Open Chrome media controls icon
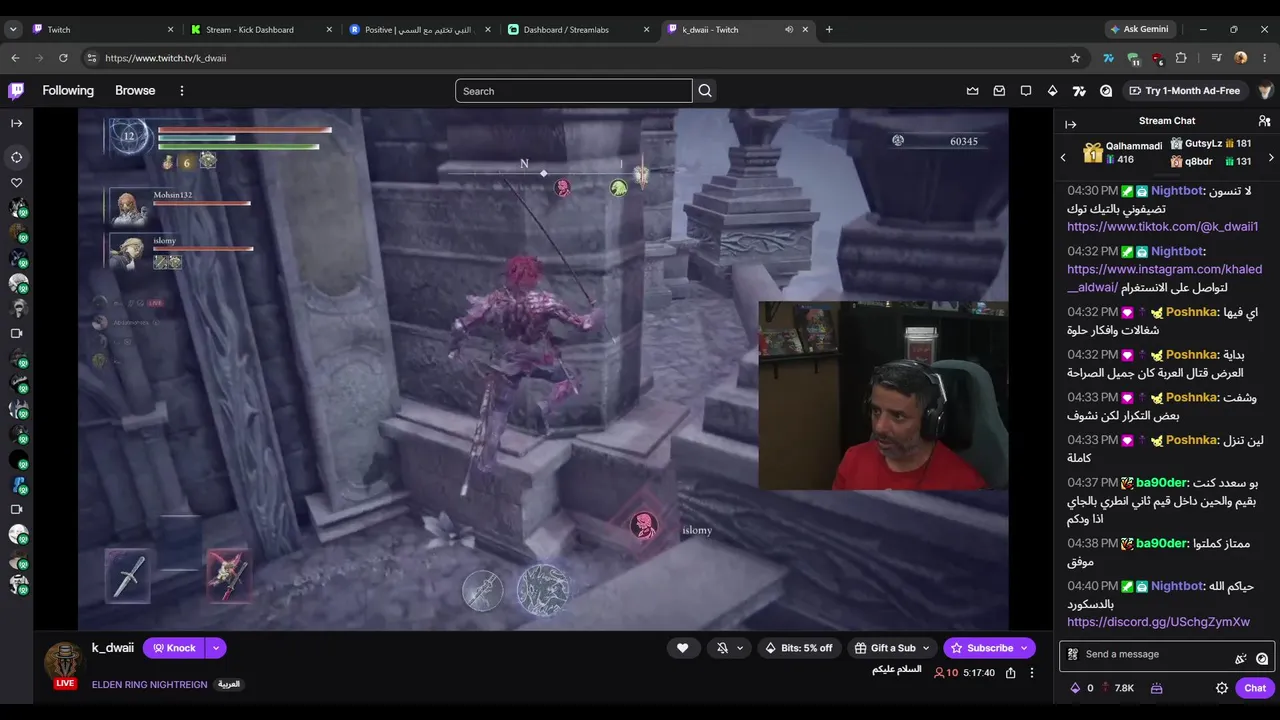This screenshot has width=1280, height=720. point(1216,58)
